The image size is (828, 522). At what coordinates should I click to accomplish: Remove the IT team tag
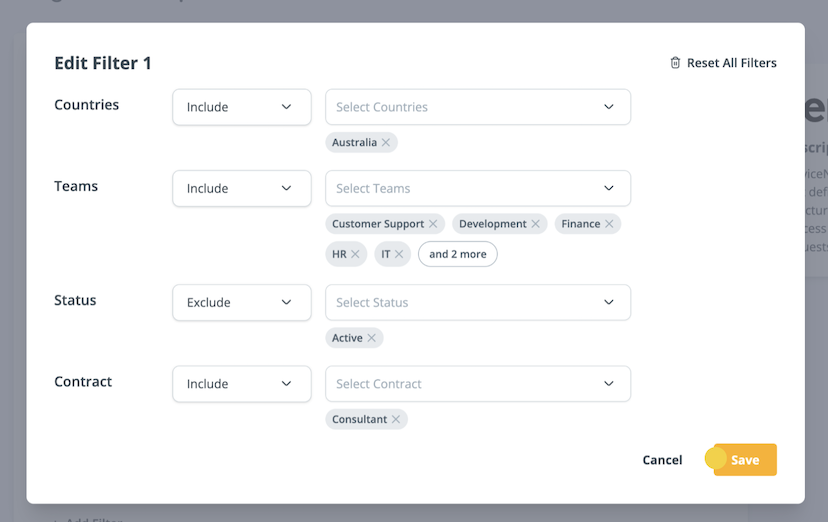click(x=399, y=255)
